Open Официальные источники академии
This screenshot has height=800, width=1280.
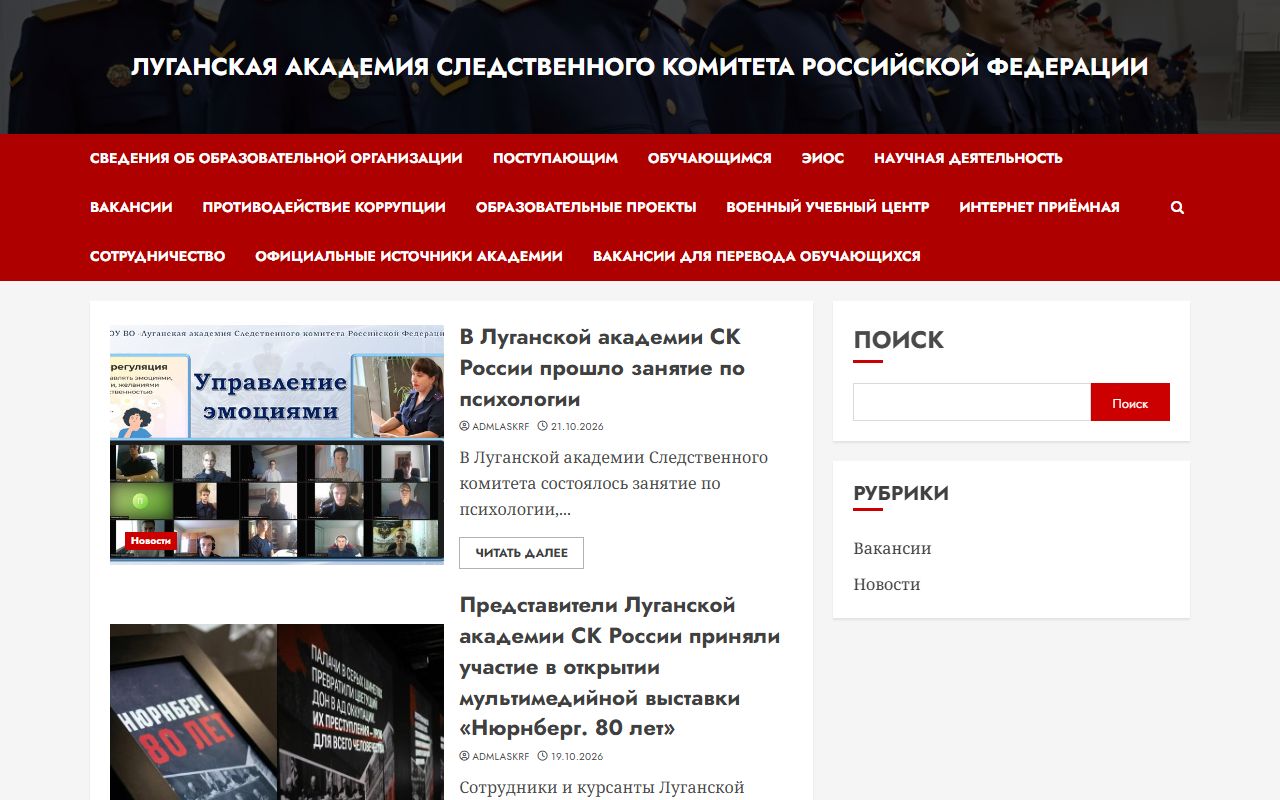(409, 256)
